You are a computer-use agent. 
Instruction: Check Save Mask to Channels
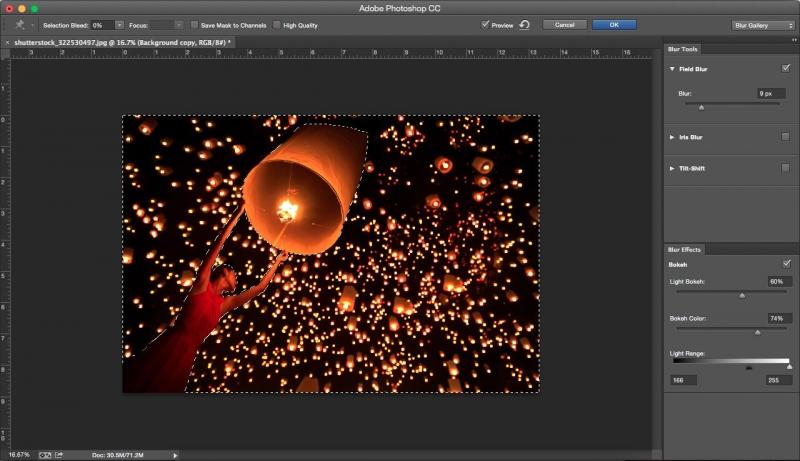coord(194,24)
